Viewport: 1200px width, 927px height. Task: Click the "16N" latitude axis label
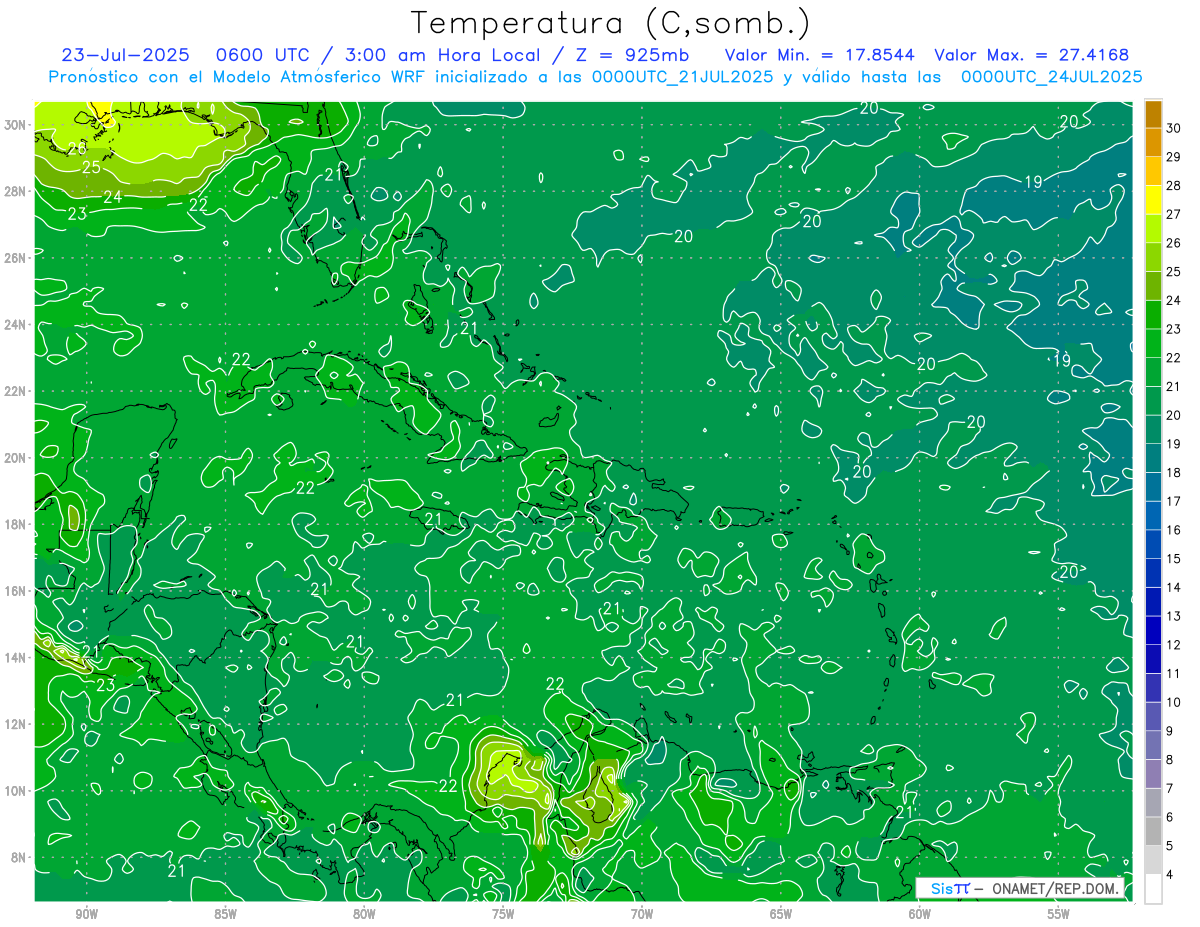pos(17,591)
